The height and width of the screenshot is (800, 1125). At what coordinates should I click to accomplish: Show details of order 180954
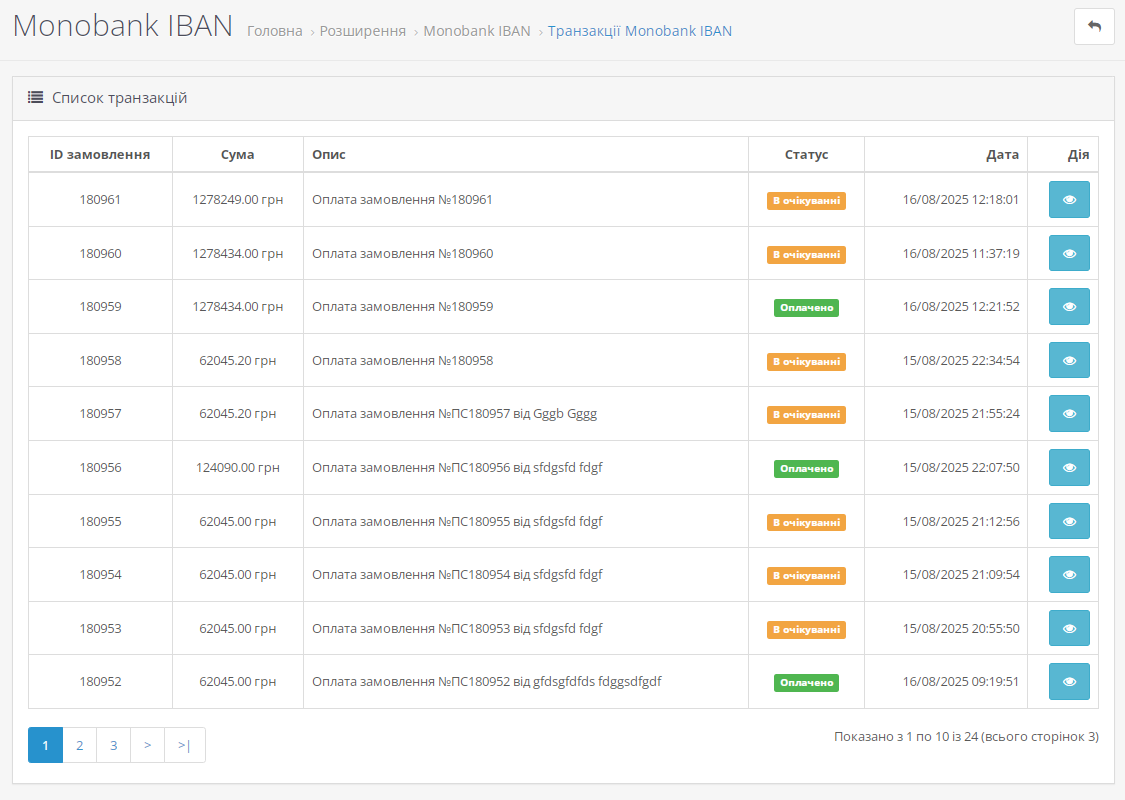(x=1069, y=574)
